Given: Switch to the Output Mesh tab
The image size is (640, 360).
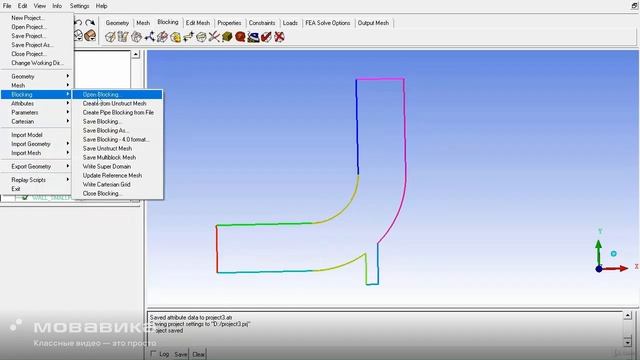Looking at the screenshot, I should tap(373, 23).
